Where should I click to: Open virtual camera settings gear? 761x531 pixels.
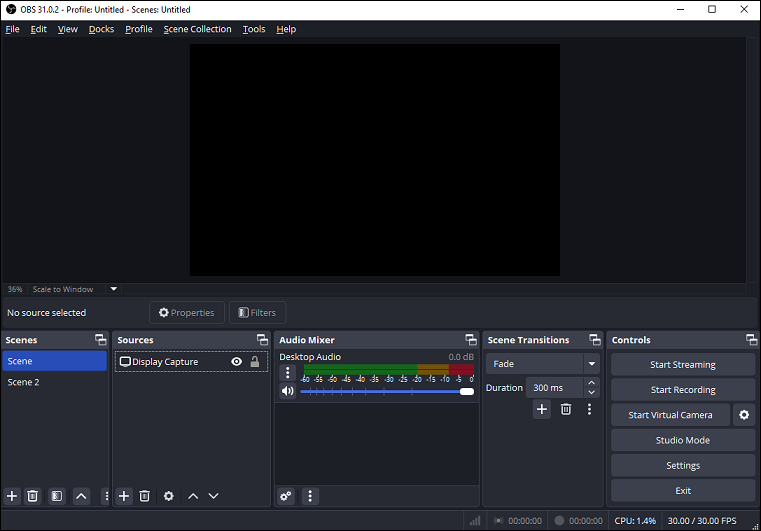coord(744,415)
